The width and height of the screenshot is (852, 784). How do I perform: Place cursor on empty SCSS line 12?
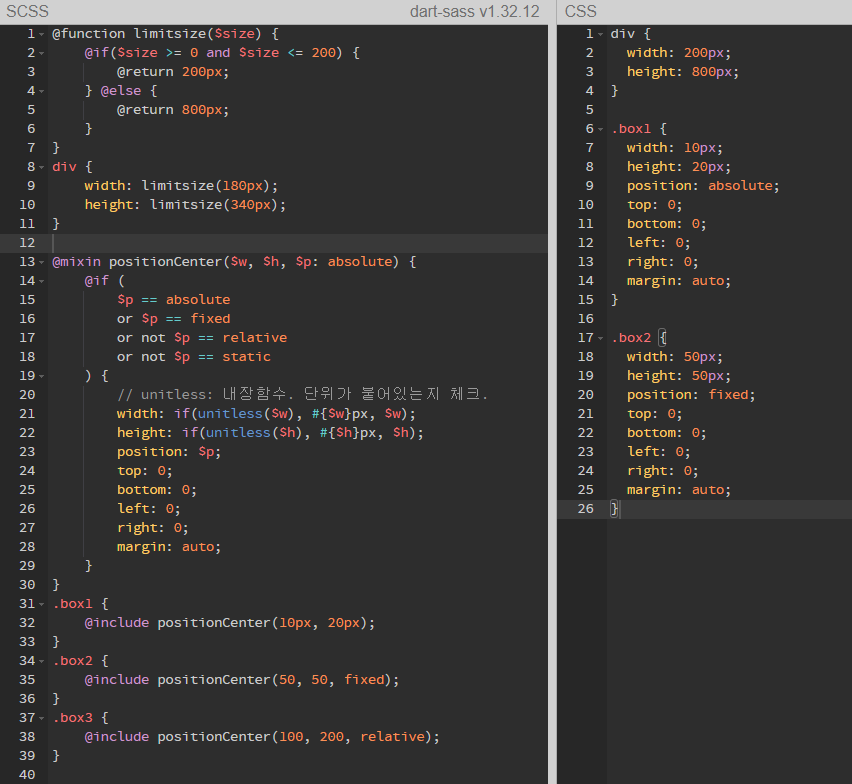[298, 243]
